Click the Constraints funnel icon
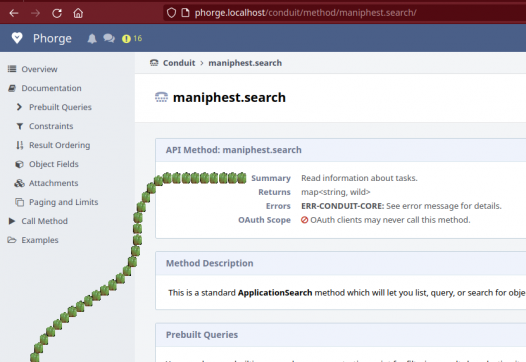This screenshot has width=526, height=362. pos(20,126)
